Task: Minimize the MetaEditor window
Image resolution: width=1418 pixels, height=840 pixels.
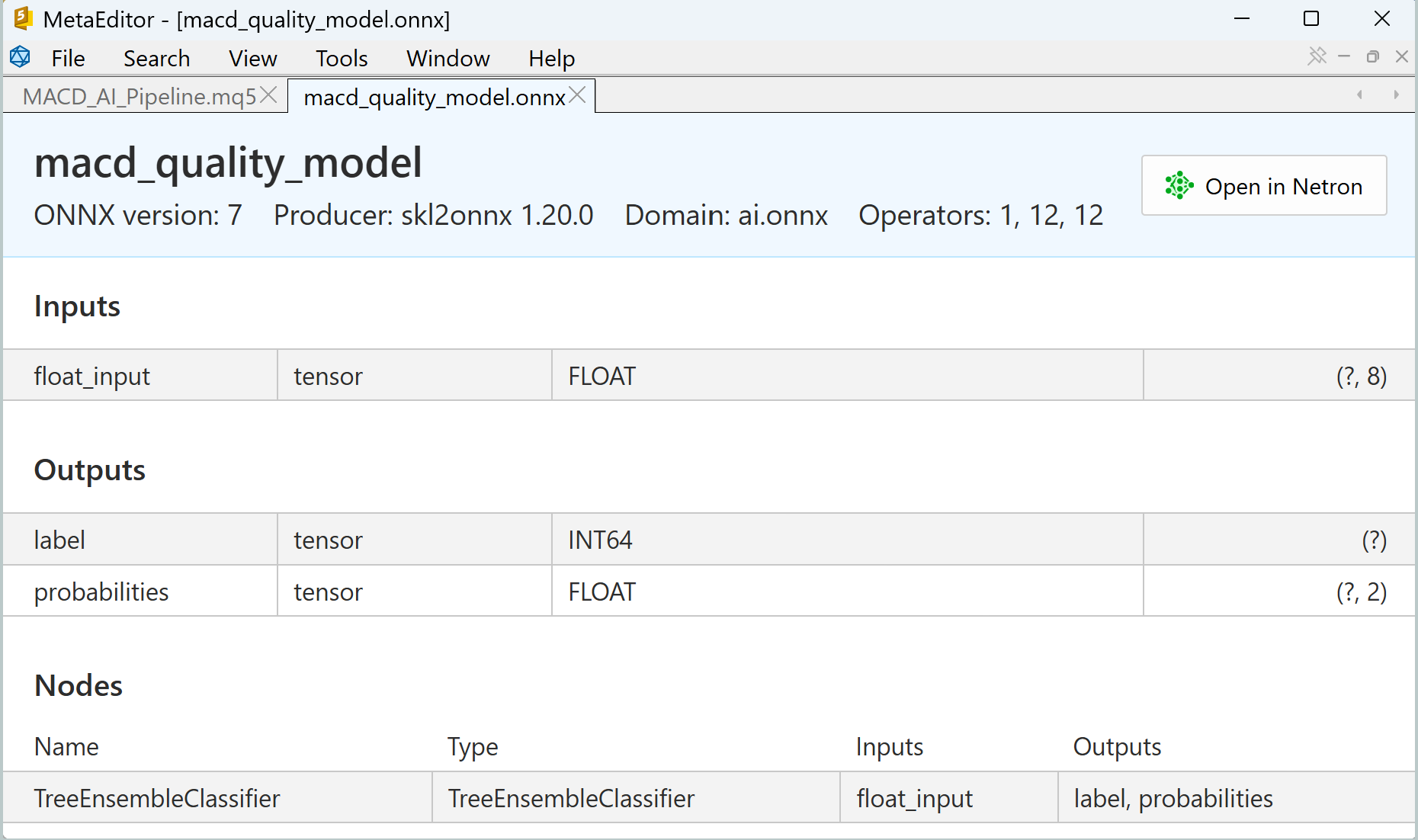Action: click(x=1242, y=18)
